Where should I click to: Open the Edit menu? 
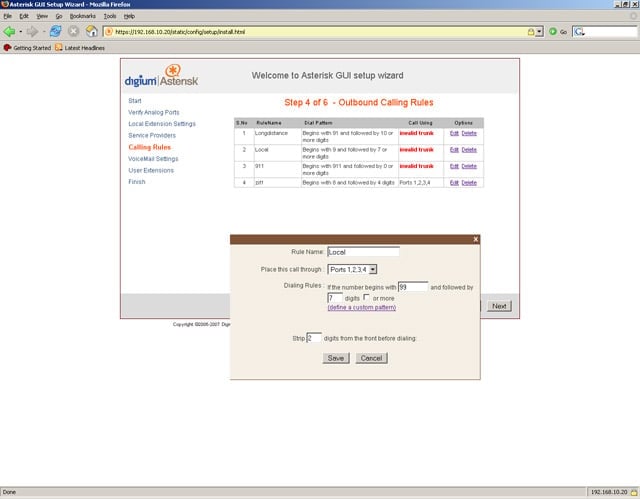24,16
